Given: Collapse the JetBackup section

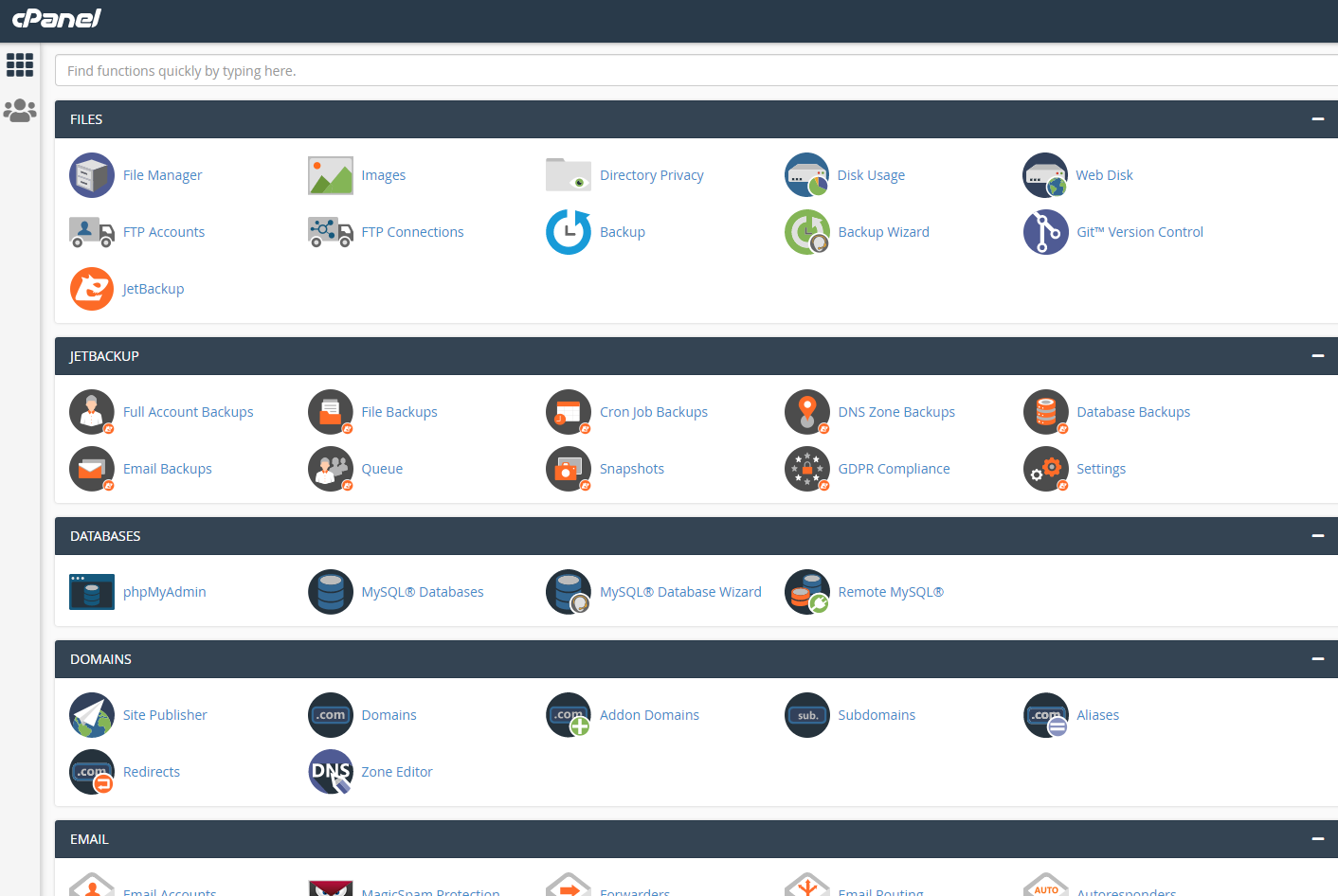Looking at the screenshot, I should point(1317,356).
